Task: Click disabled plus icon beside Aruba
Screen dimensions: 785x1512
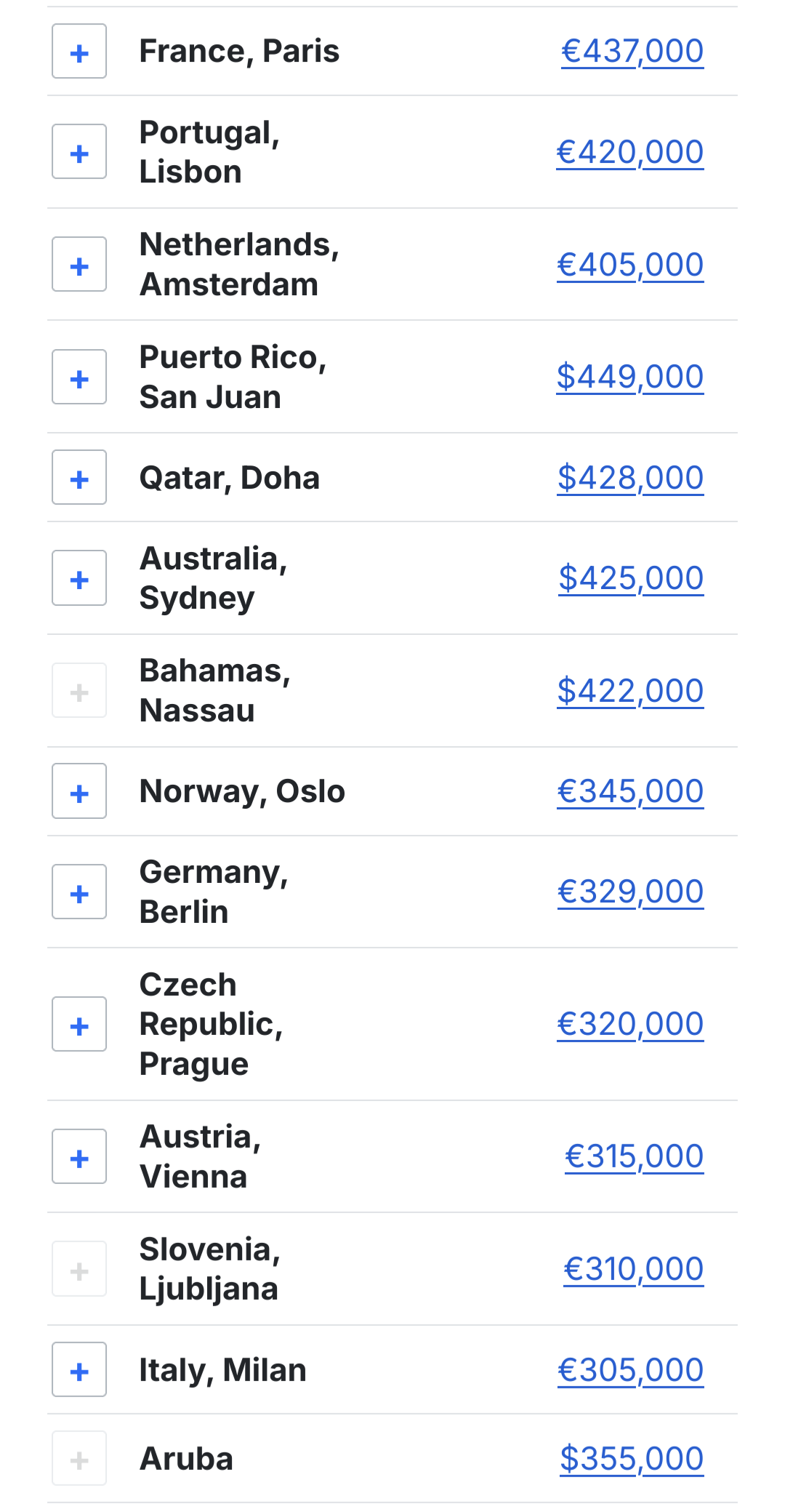Action: [x=79, y=1459]
